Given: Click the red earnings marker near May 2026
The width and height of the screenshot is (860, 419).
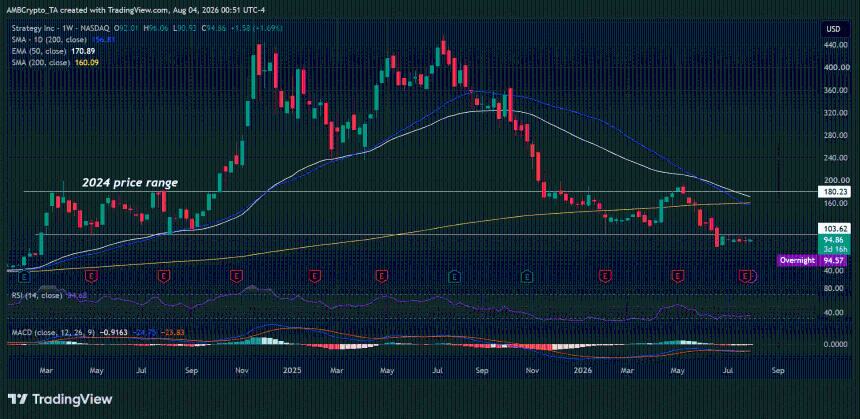Looking at the screenshot, I should [x=677, y=274].
